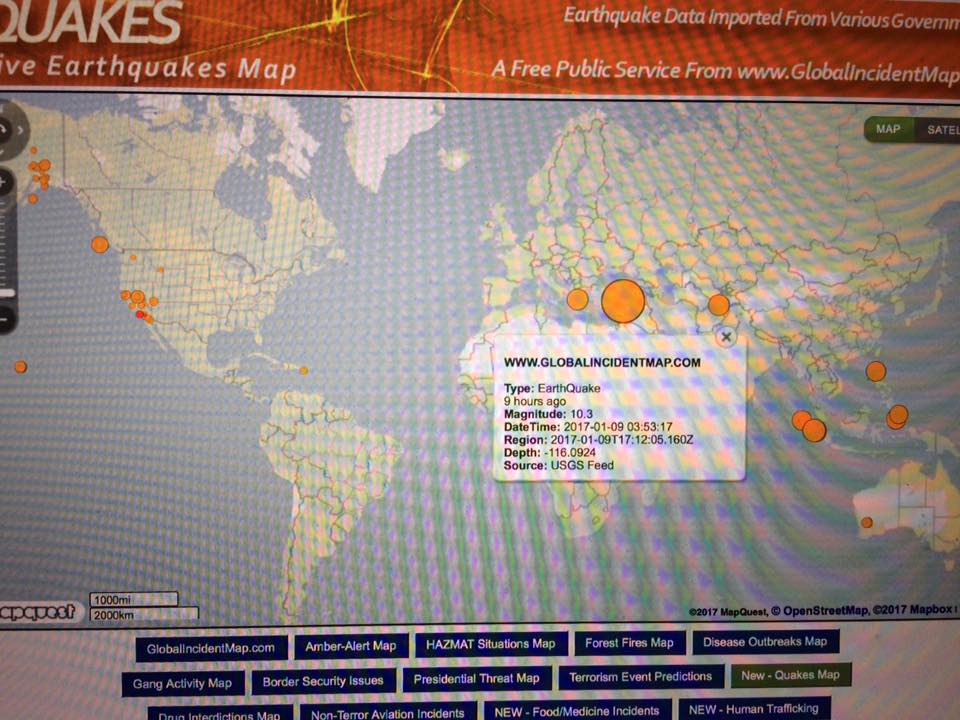Click the "Depth: -116.0924" line
The height and width of the screenshot is (720, 960).
[x=549, y=452]
